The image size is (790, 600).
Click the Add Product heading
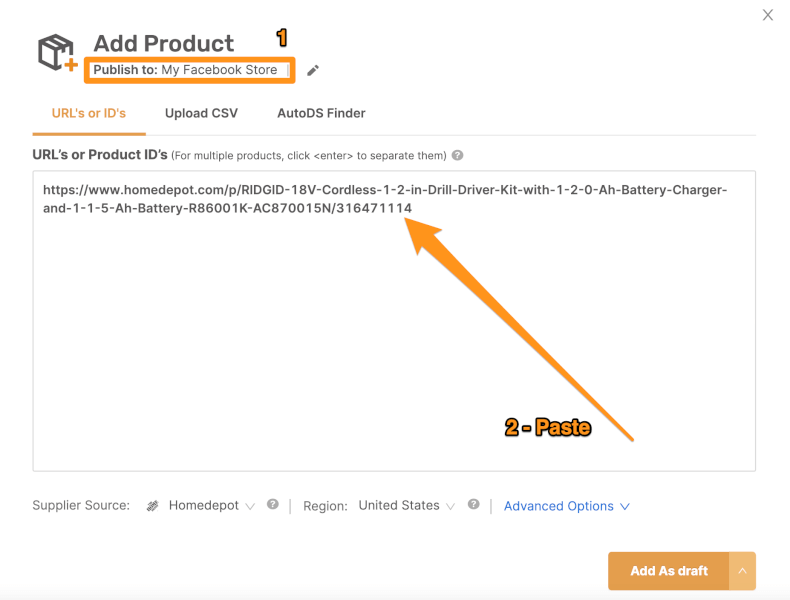click(x=164, y=43)
